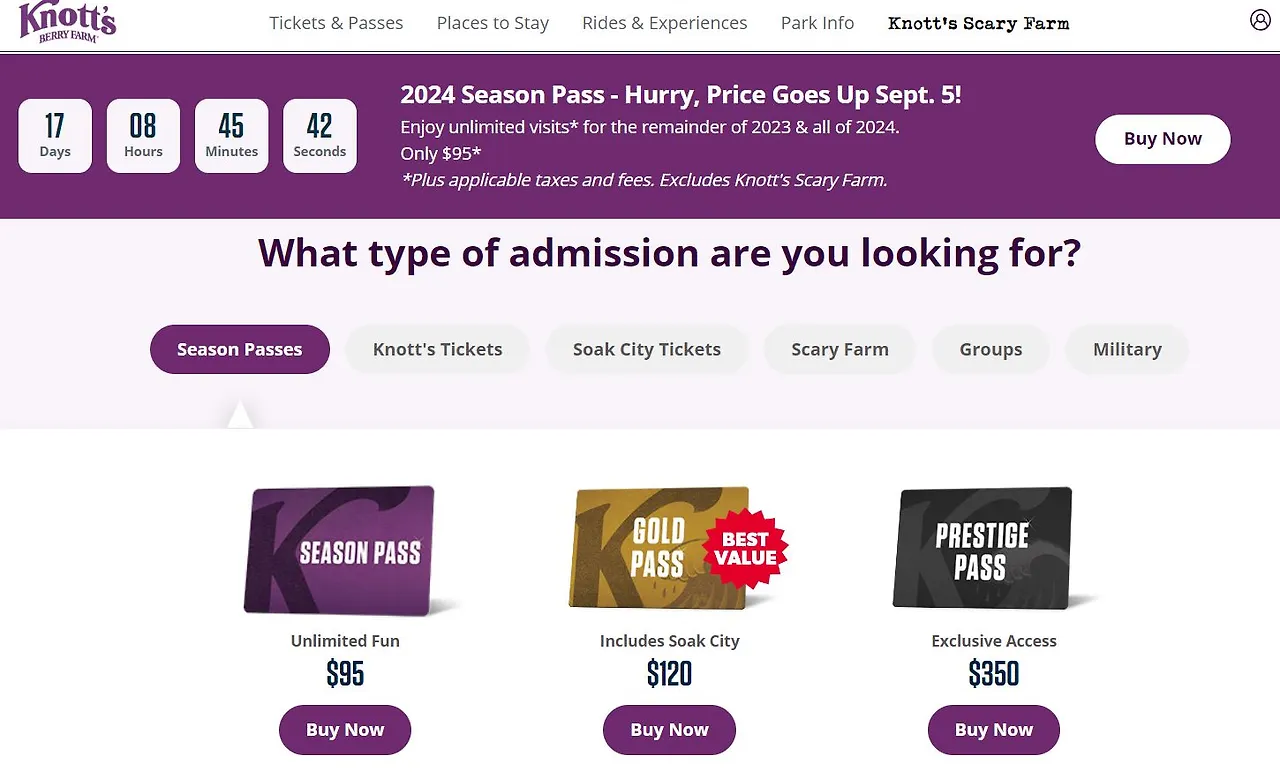The height and width of the screenshot is (779, 1280).
Task: Click Buy Now in the purple banner
Action: coord(1162,139)
